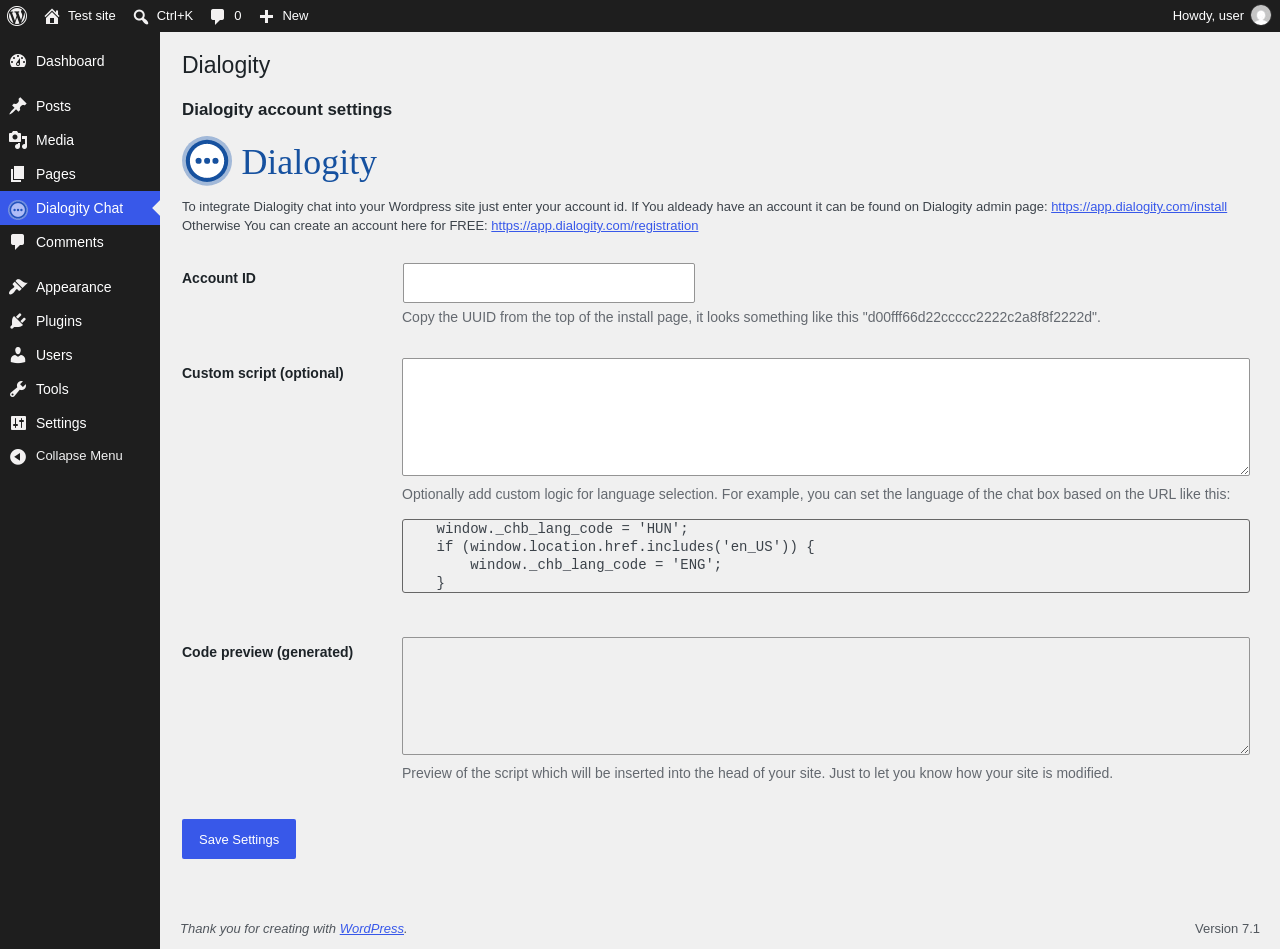The height and width of the screenshot is (949, 1280).
Task: Click the 'Preview of the script' description text
Action: pos(757,773)
